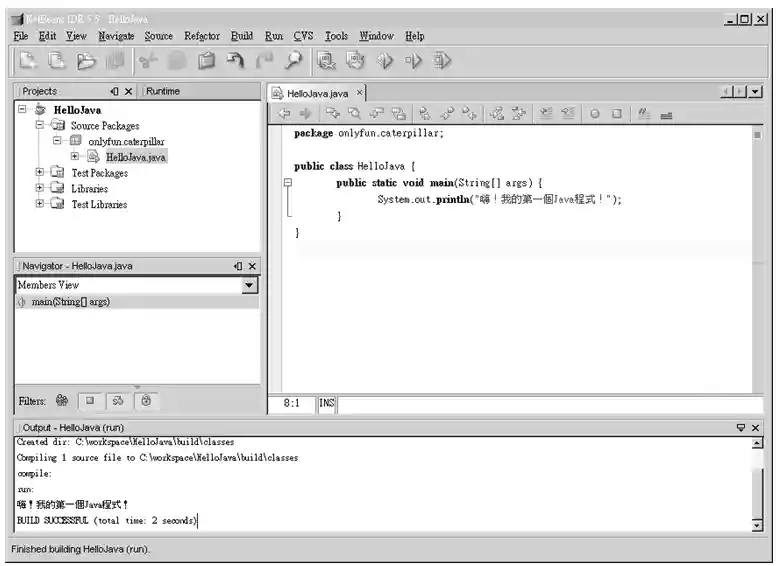Click the Cut scissors icon
This screenshot has width=776, height=566.
[148, 61]
